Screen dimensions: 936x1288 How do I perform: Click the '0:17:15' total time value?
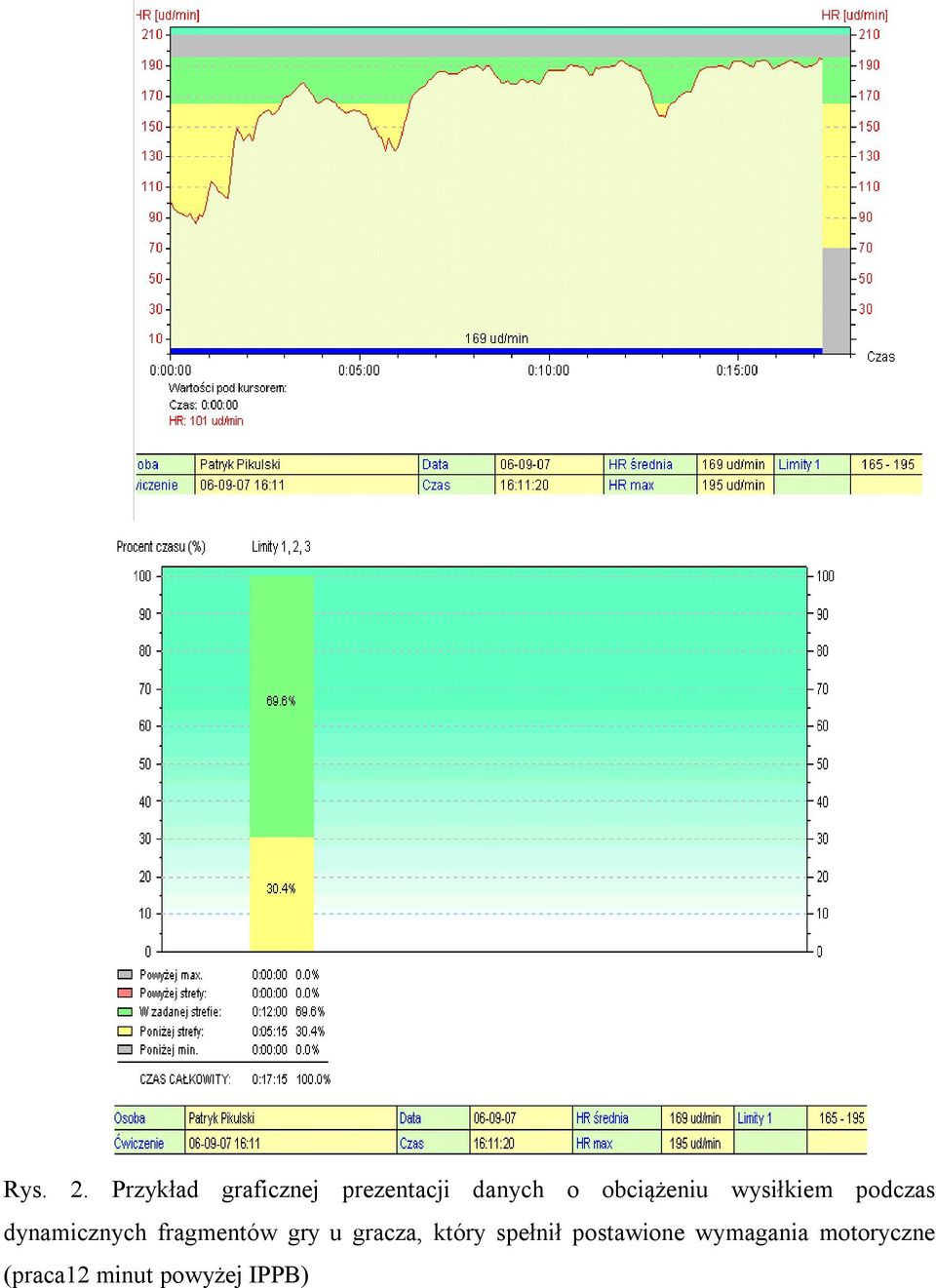tap(269, 1079)
